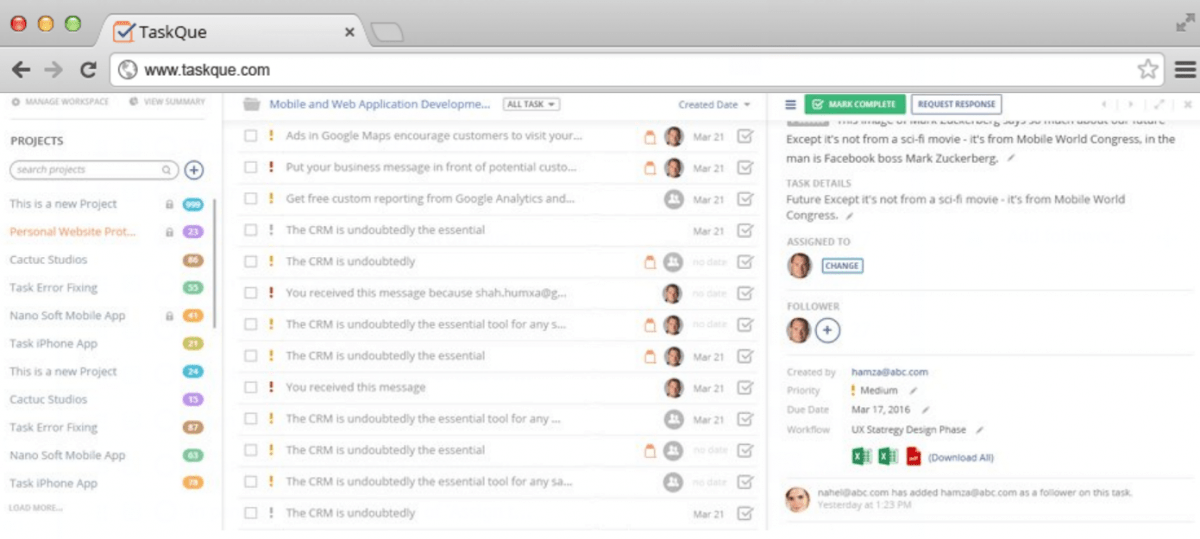Select the Personal Website project
Image resolution: width=1200 pixels, height=539 pixels.
pyautogui.click(x=73, y=232)
